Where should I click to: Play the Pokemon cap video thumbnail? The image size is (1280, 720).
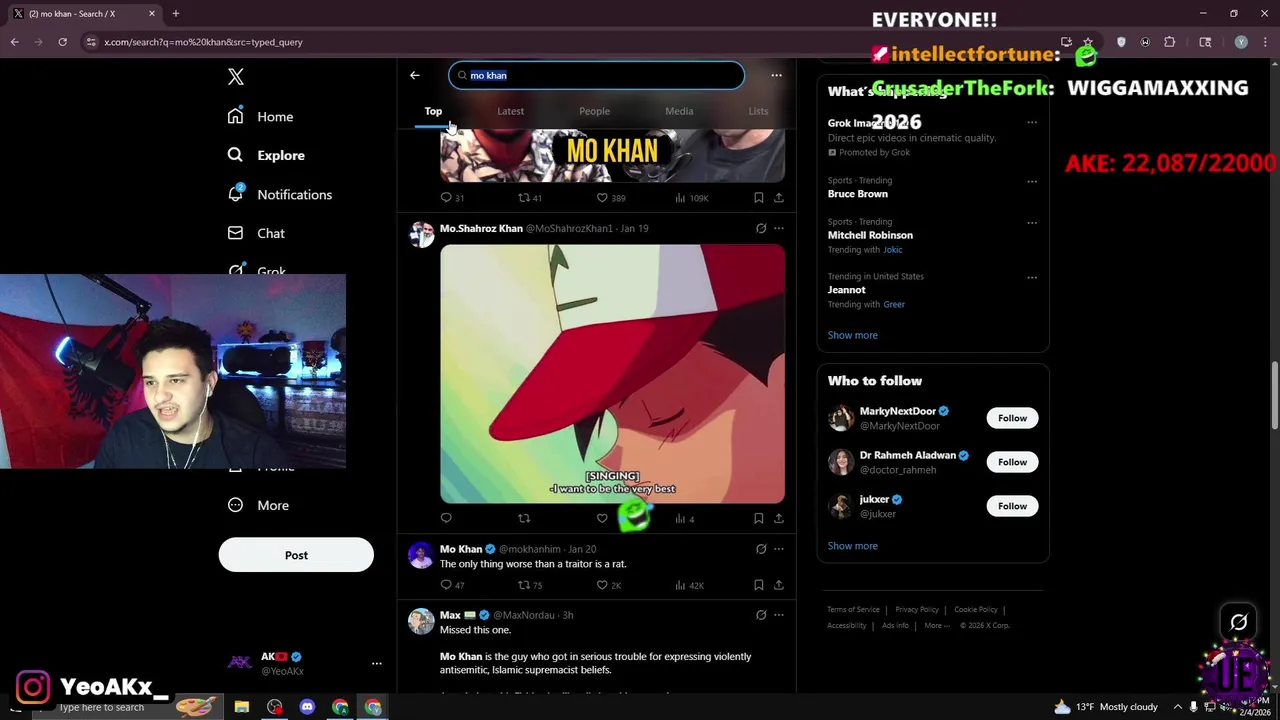tap(612, 374)
